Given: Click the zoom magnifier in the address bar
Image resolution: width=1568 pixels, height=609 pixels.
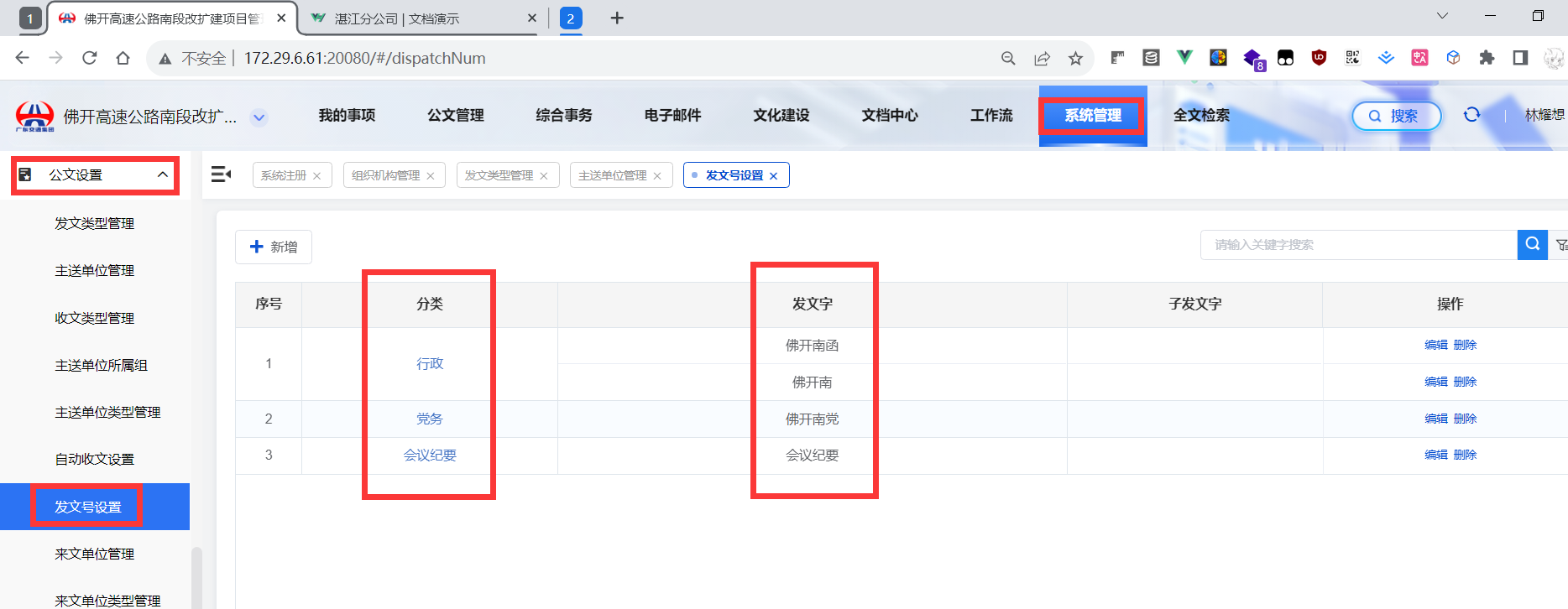Looking at the screenshot, I should pyautogui.click(x=1008, y=58).
